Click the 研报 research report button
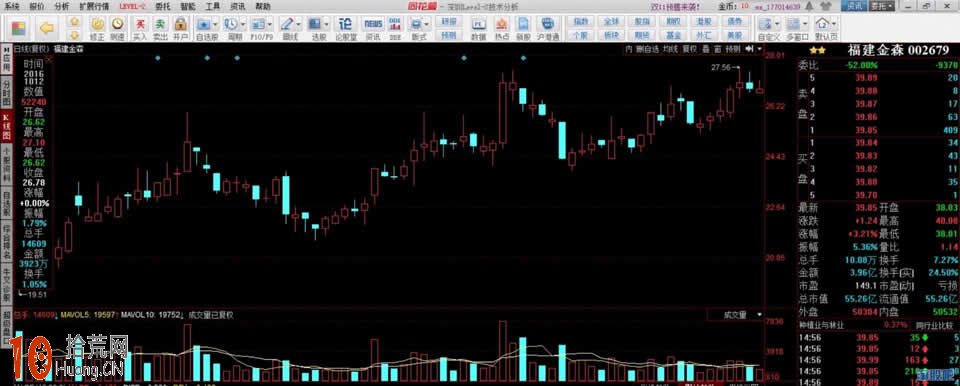 click(x=449, y=20)
